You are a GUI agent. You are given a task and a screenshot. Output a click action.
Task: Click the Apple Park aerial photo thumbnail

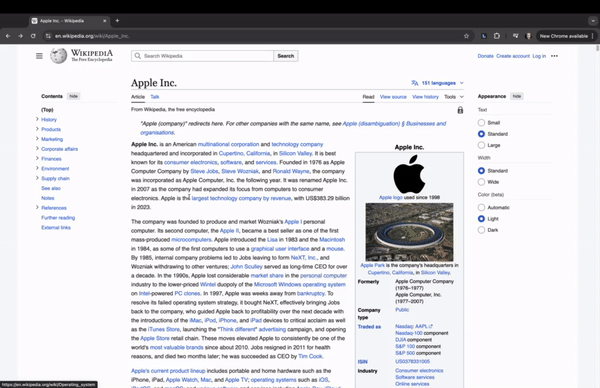click(409, 232)
